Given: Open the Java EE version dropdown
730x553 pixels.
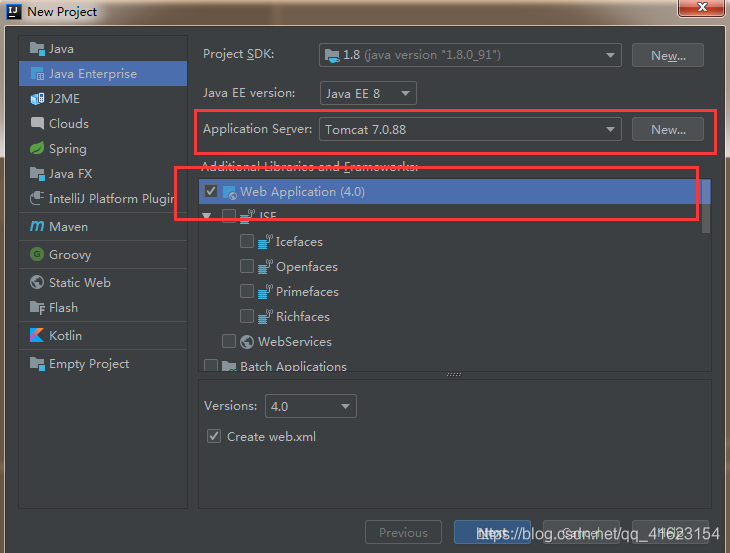Looking at the screenshot, I should tap(368, 93).
